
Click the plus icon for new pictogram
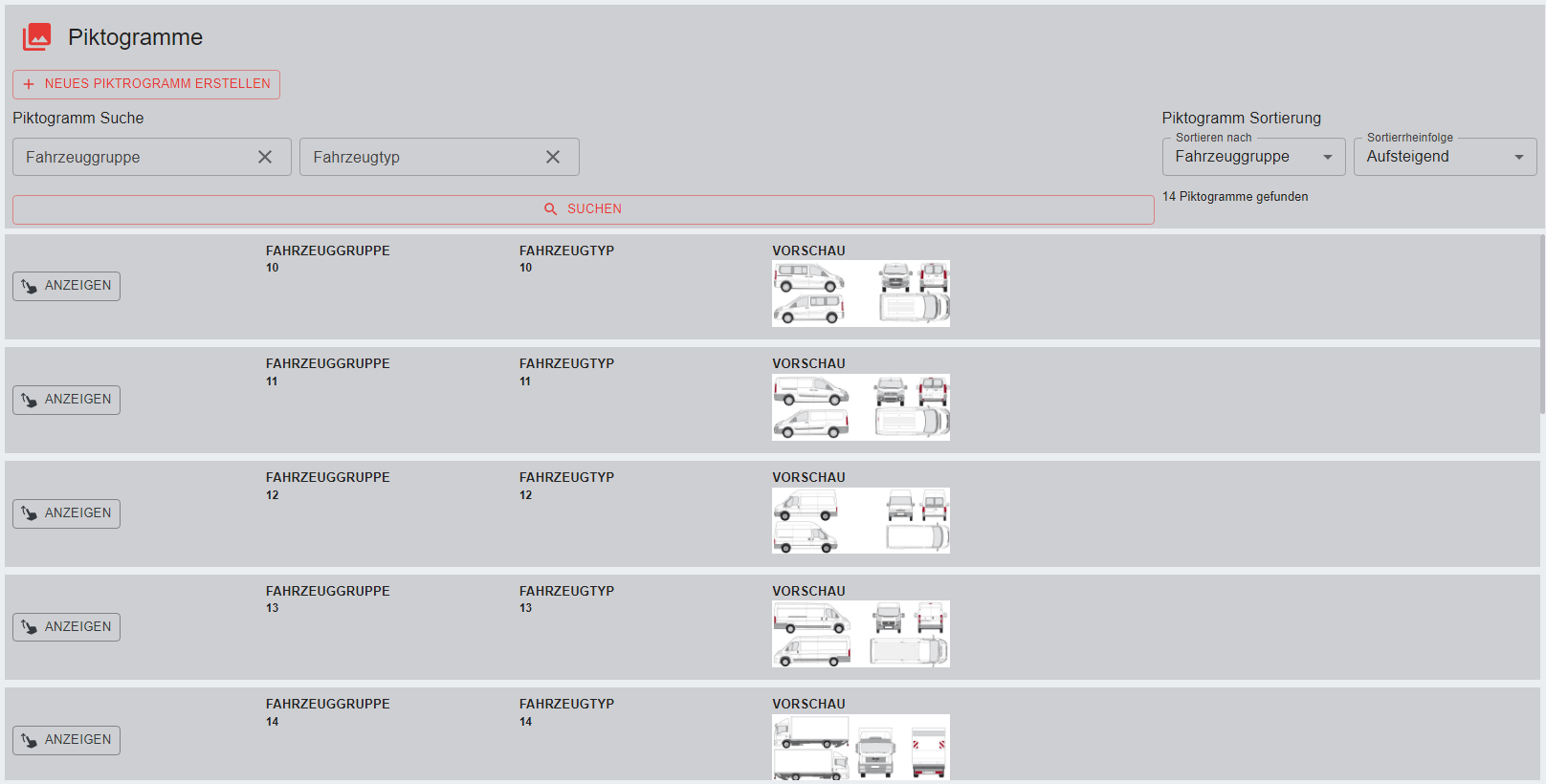(x=29, y=84)
